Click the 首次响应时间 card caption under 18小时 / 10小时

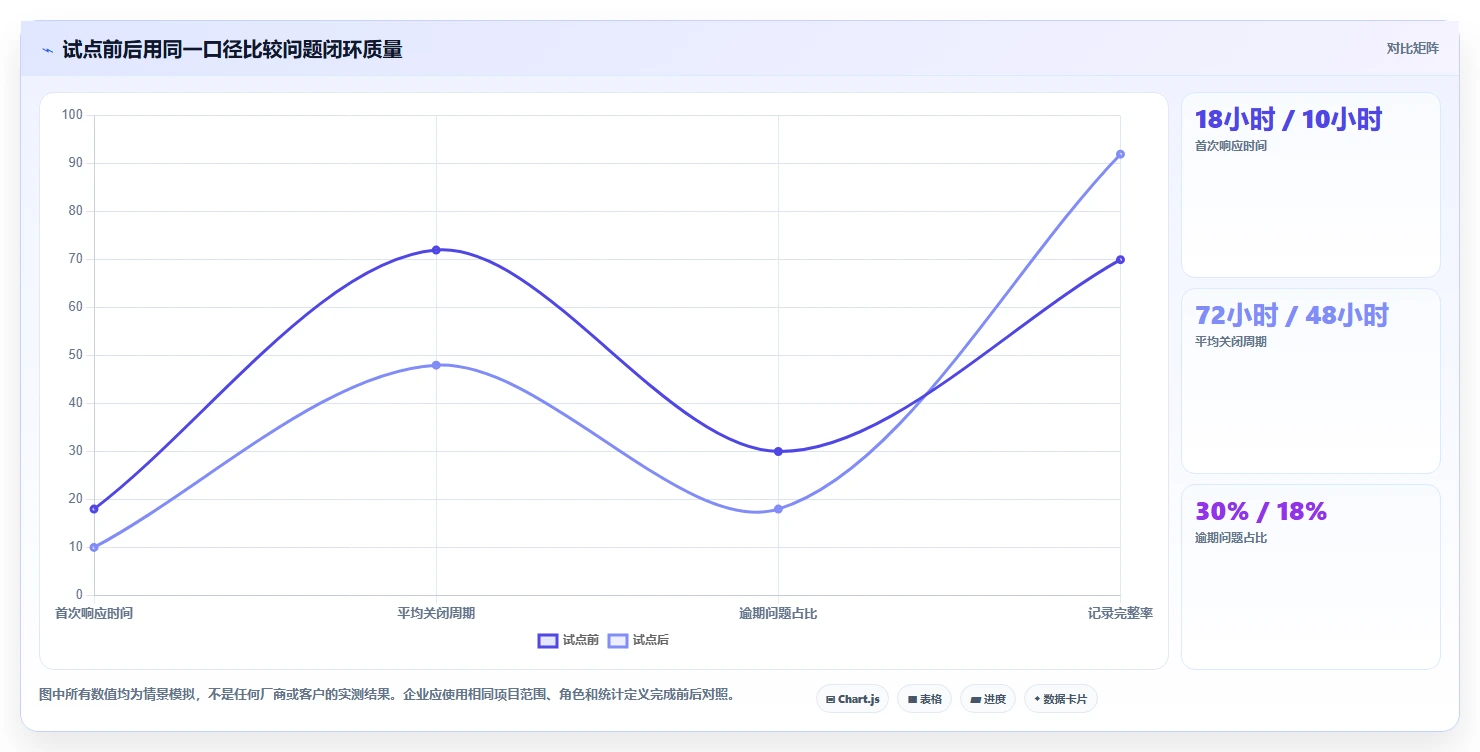(x=1231, y=146)
